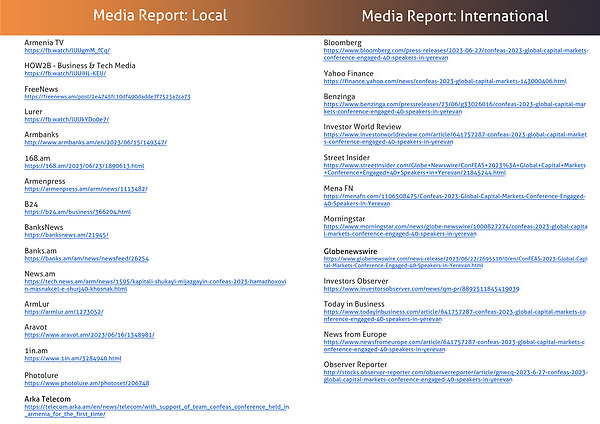Open the Armenia TV fb.watch link

(67, 50)
